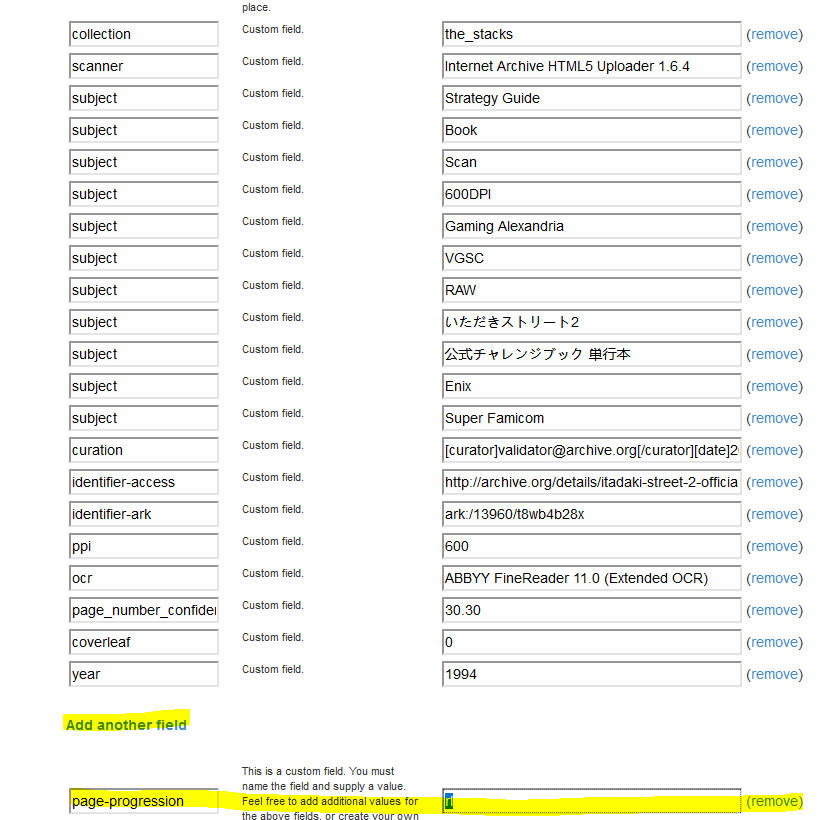
Task: Click the page-progression value field
Action: [x=592, y=802]
